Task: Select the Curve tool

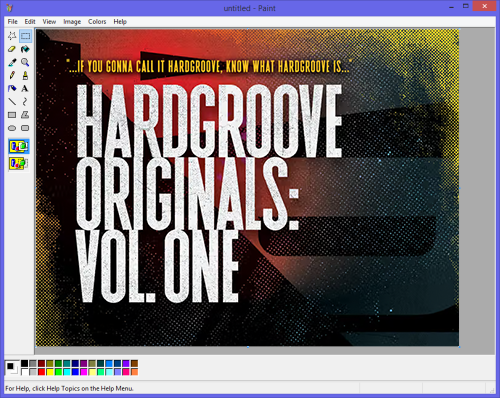Action: [25, 102]
